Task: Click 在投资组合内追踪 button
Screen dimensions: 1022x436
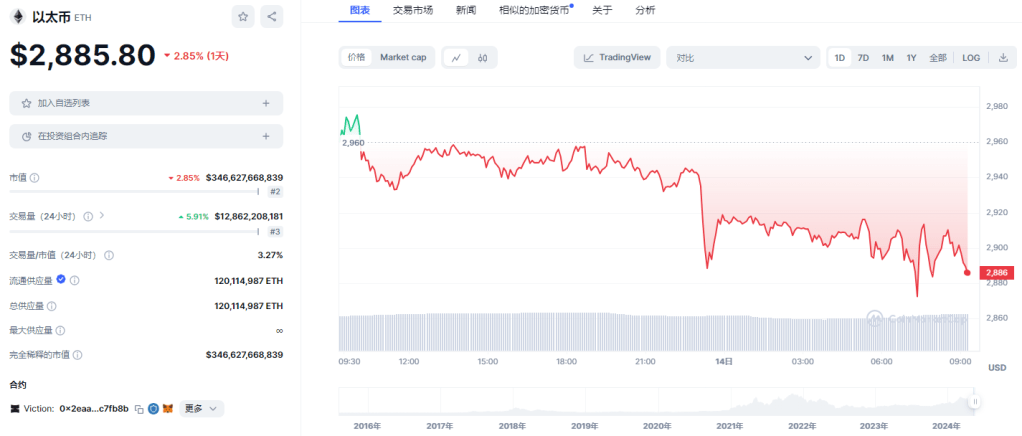Action: (146, 135)
